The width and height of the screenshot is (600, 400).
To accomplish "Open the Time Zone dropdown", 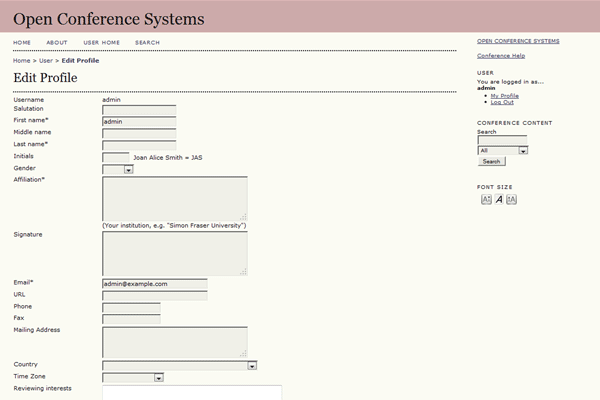I will 158,377.
